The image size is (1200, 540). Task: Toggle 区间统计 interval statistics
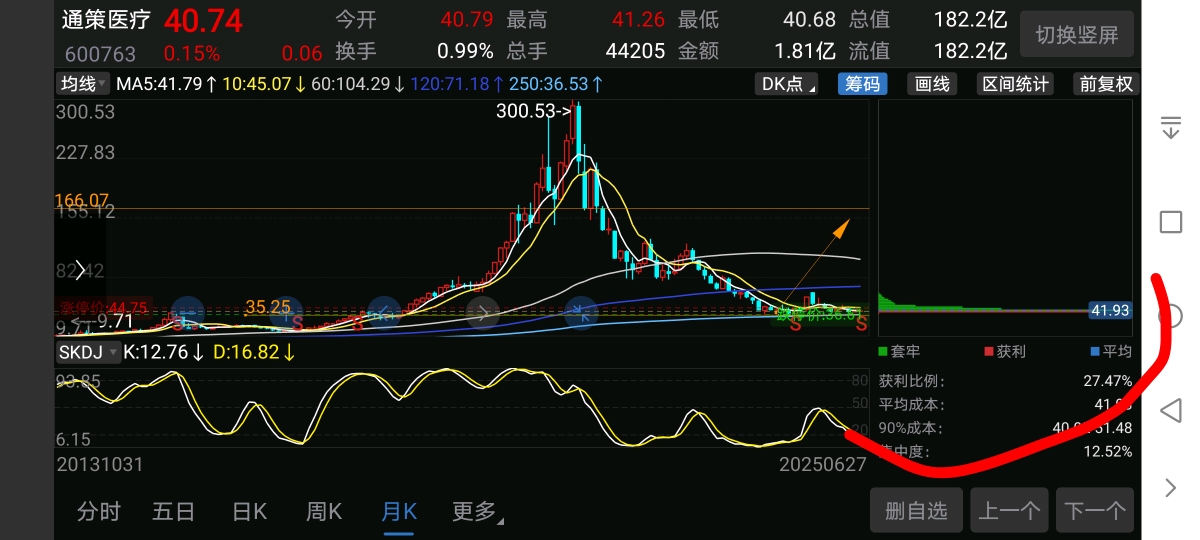coord(1015,84)
